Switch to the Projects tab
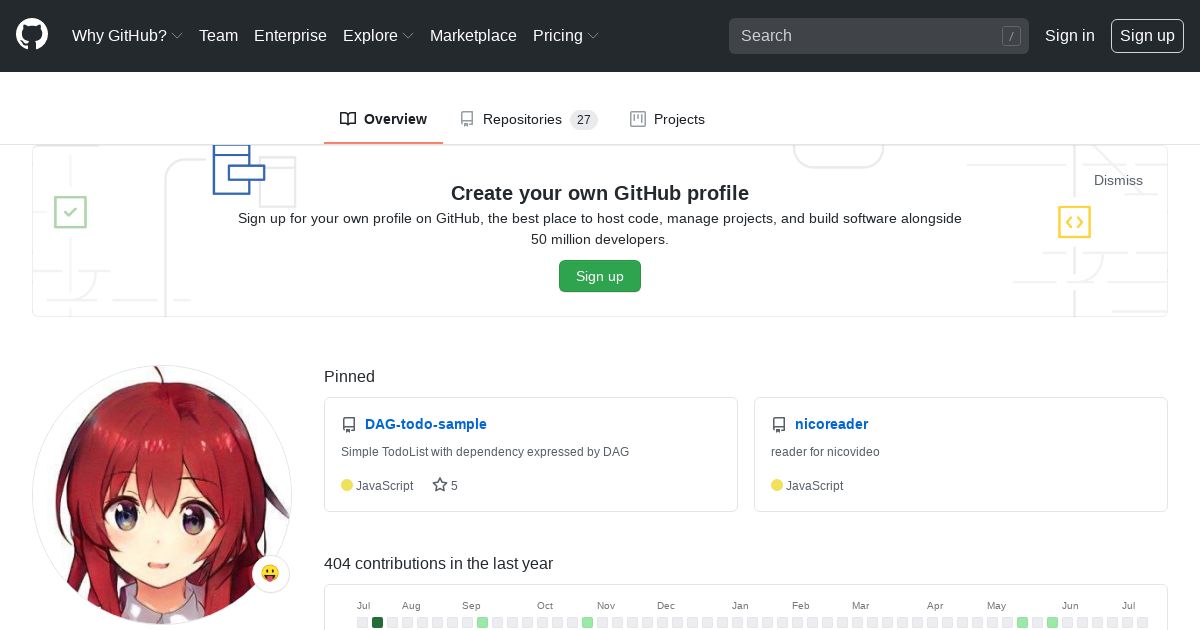Image resolution: width=1200 pixels, height=630 pixels. tap(667, 119)
